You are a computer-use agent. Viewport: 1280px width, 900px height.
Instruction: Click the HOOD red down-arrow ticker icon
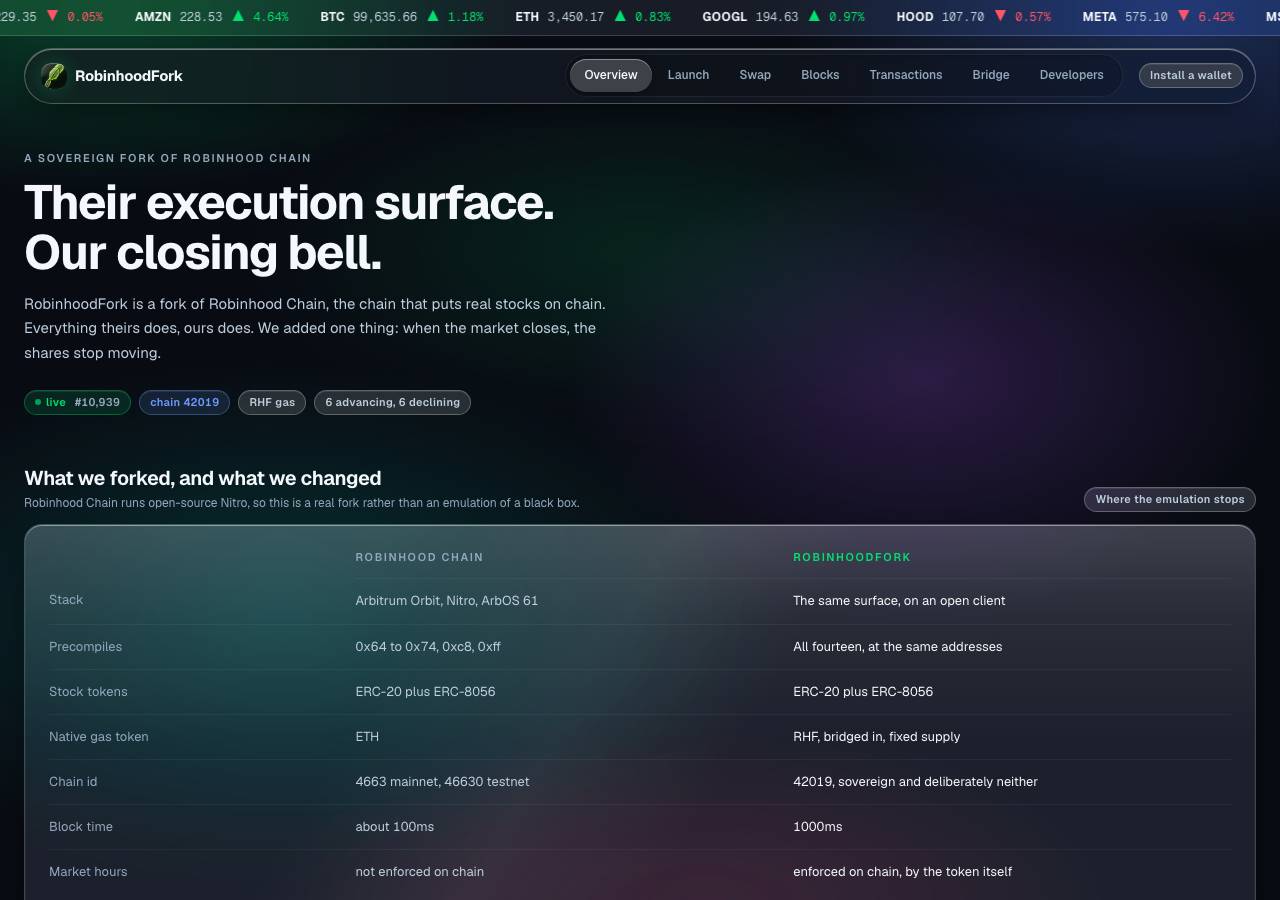pos(1000,16)
